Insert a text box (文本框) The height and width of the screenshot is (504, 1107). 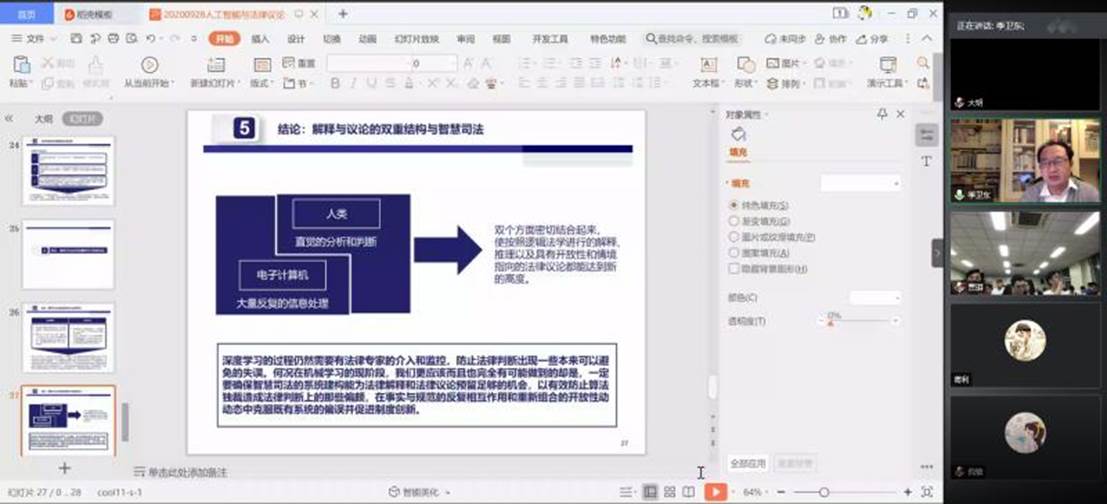[x=708, y=66]
